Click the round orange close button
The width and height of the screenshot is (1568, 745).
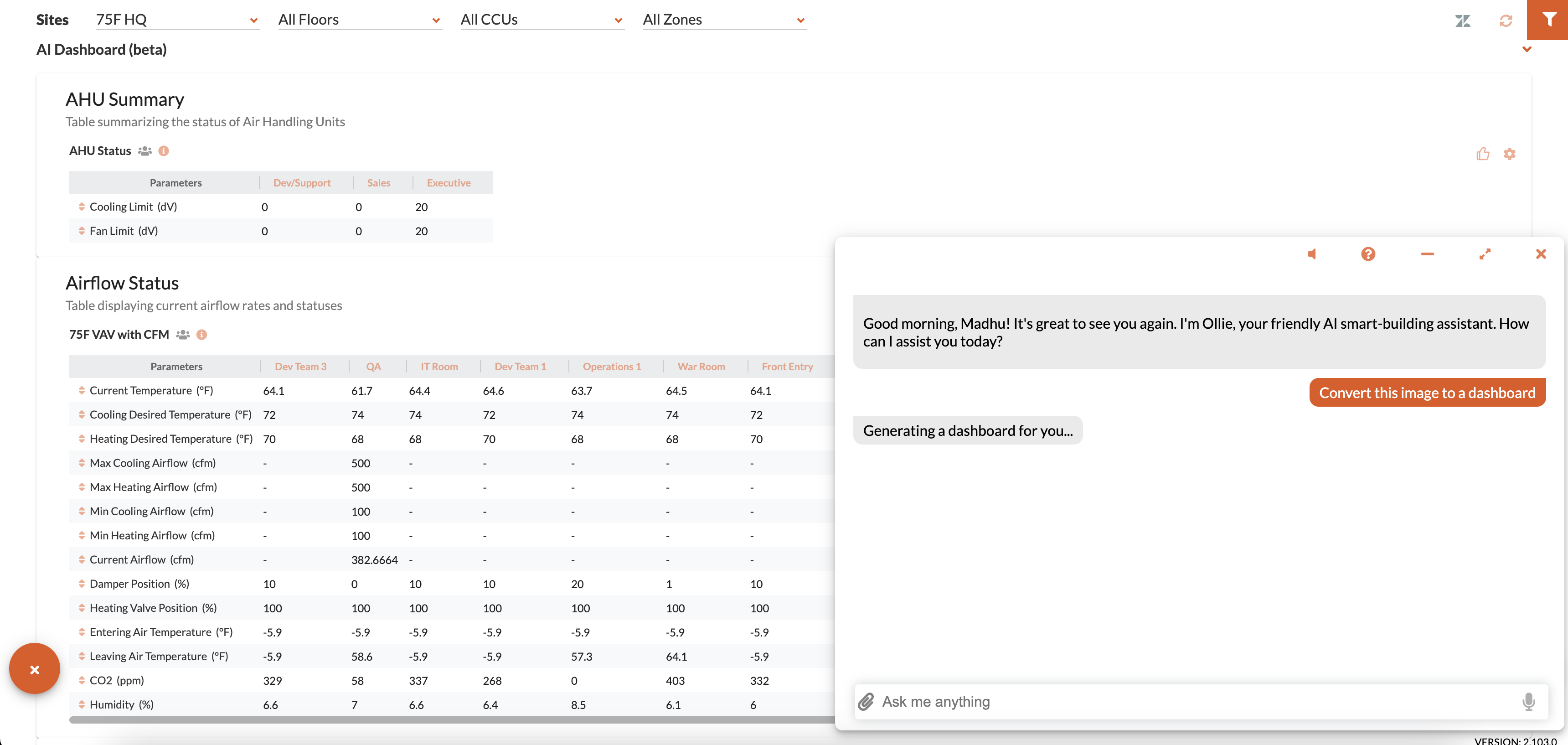tap(35, 669)
